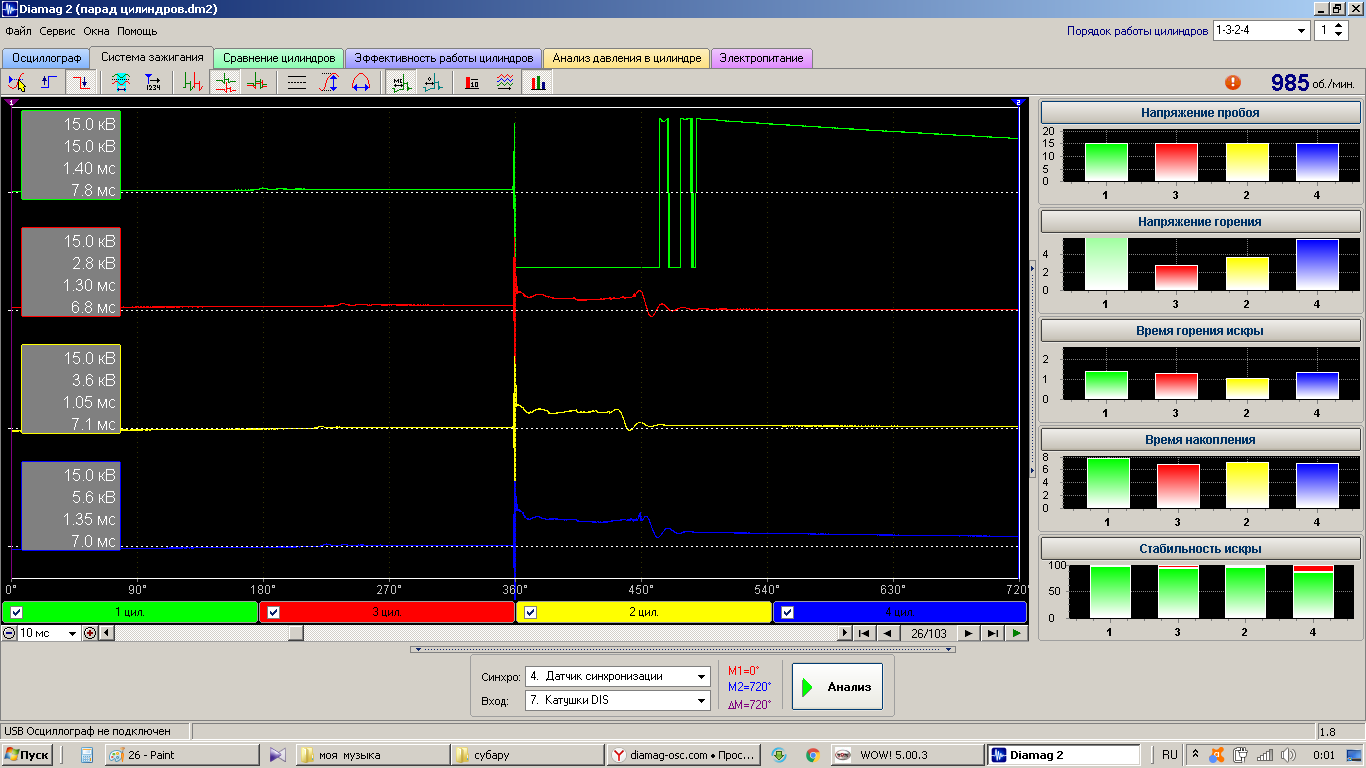Select the curve cursor tool in the toolbar
Viewport: 1366px width, 768px height.
(x=17, y=82)
